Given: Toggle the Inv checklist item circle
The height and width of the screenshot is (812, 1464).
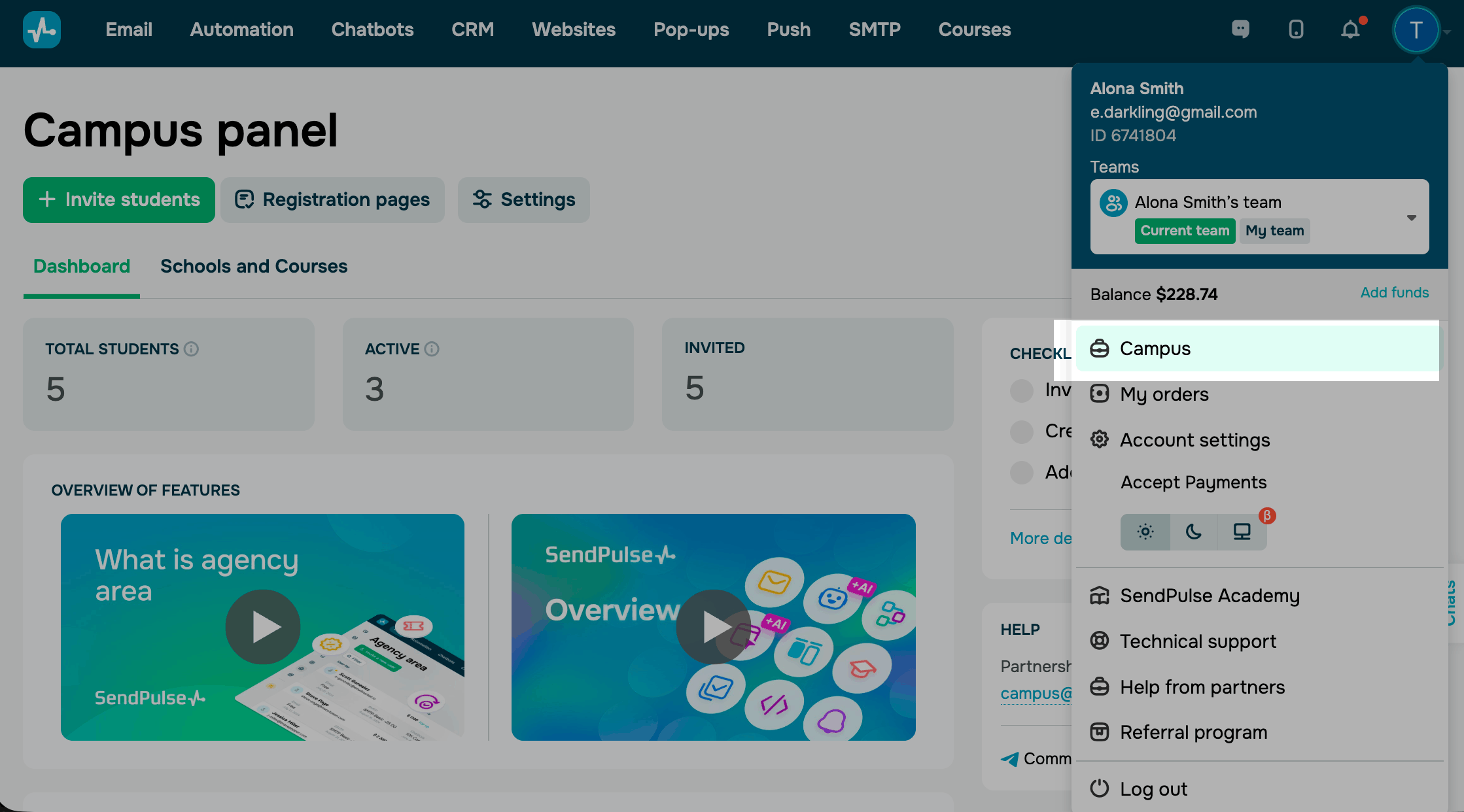Looking at the screenshot, I should coord(1022,390).
